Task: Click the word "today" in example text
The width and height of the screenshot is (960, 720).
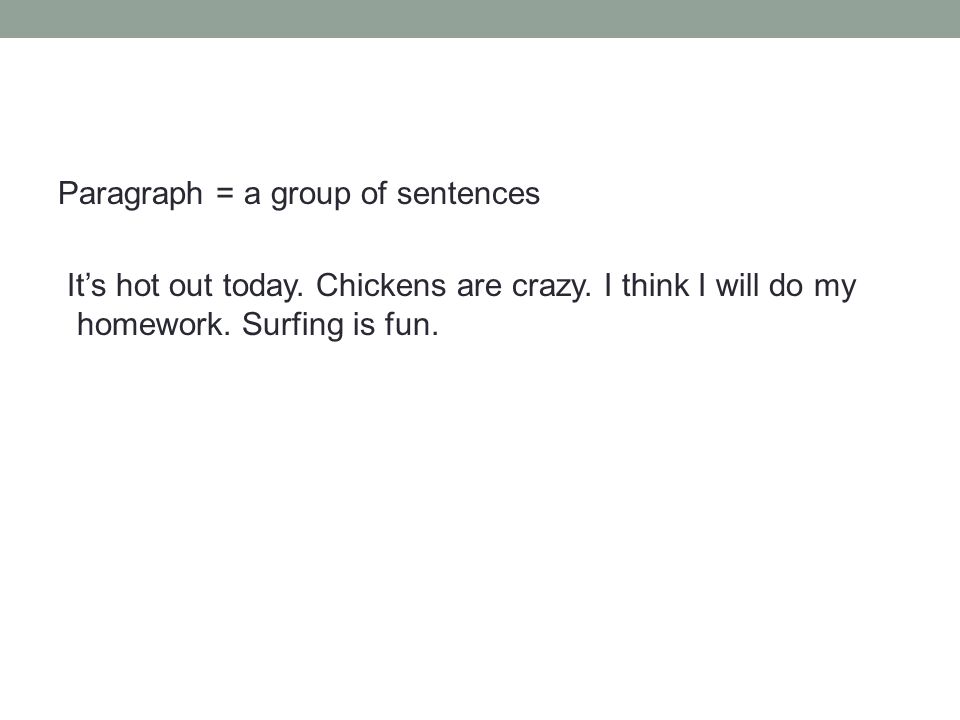Action: tap(260, 288)
